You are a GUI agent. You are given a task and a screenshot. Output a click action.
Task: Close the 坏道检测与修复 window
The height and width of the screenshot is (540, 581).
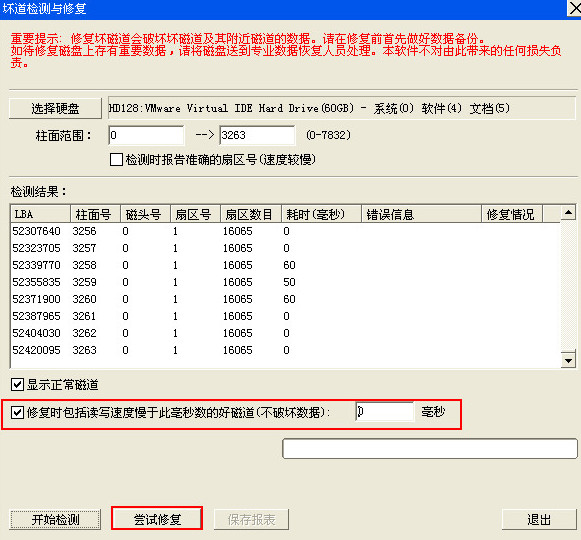click(575, 8)
